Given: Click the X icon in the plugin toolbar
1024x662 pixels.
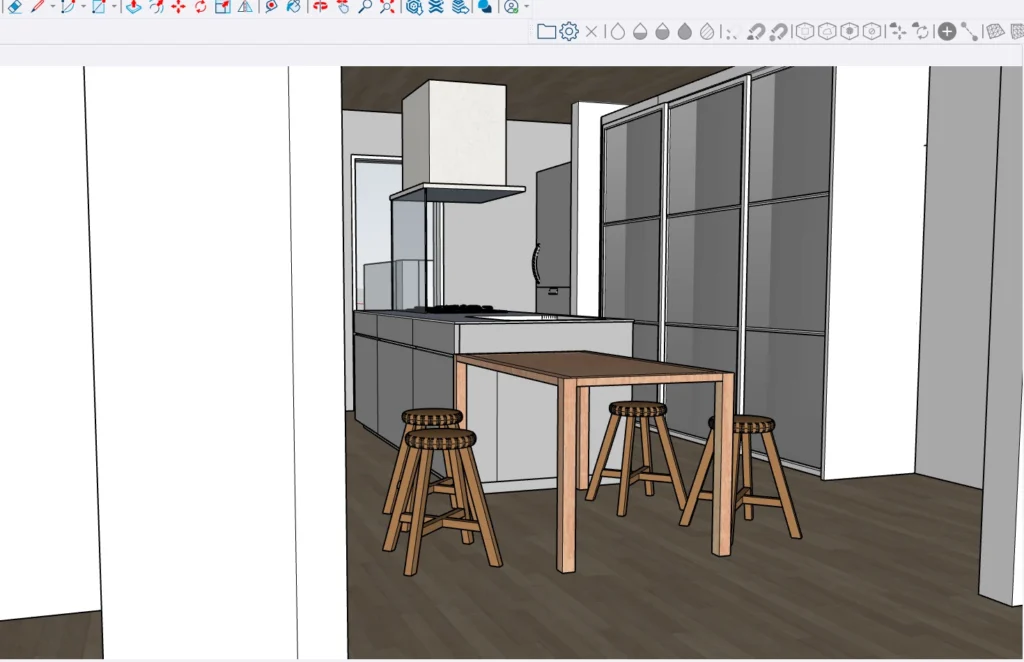Looking at the screenshot, I should (x=592, y=31).
